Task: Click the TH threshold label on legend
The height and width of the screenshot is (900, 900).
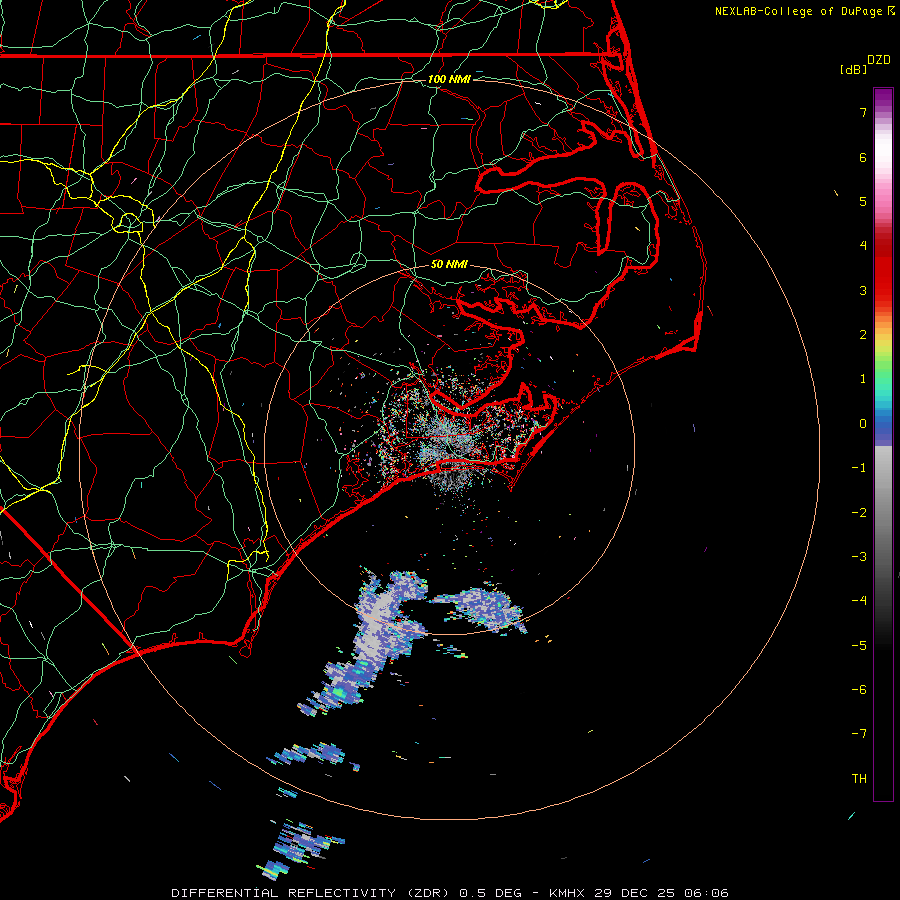Action: pos(859,779)
